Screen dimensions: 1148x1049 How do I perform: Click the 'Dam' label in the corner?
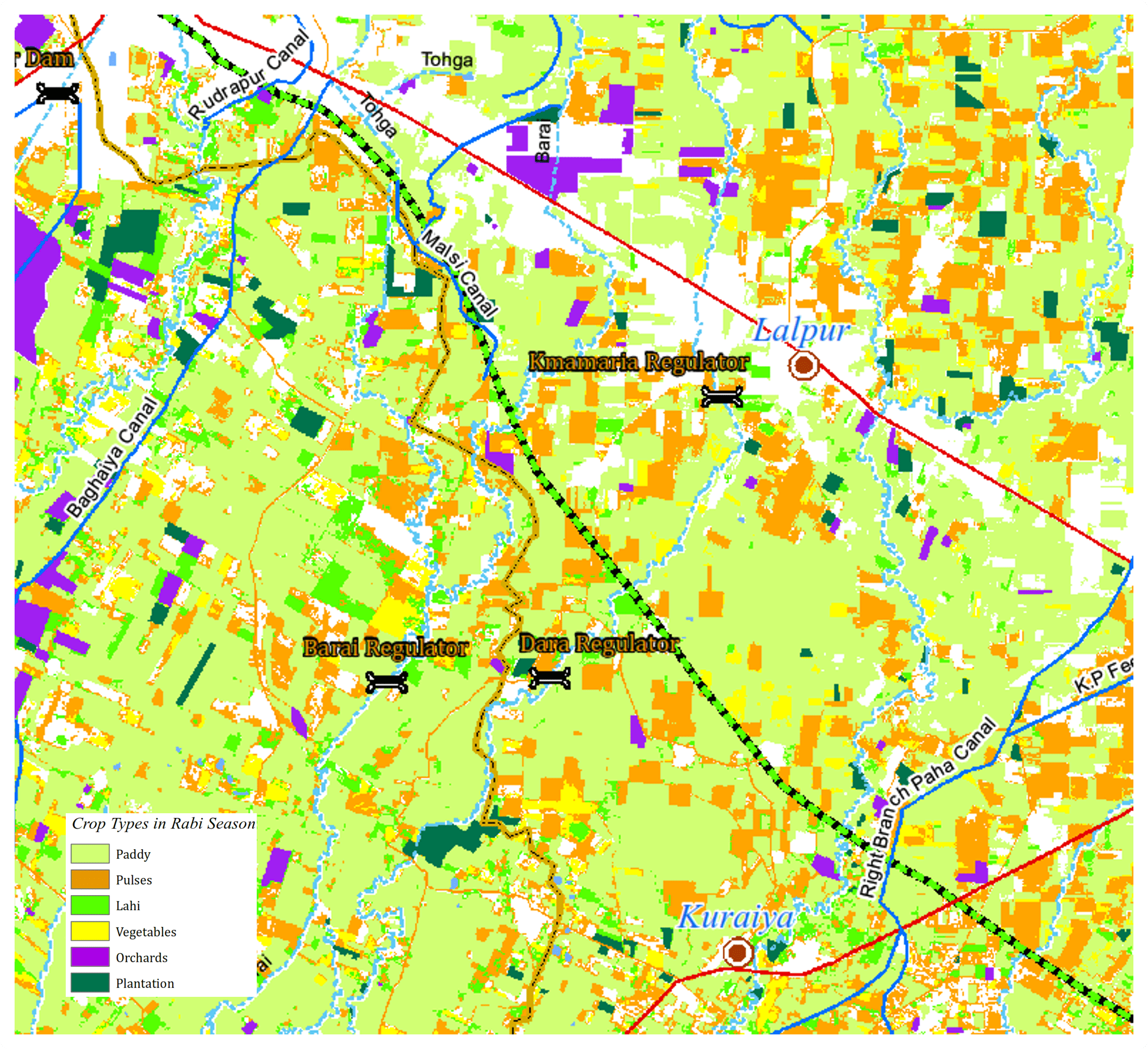tap(50, 58)
